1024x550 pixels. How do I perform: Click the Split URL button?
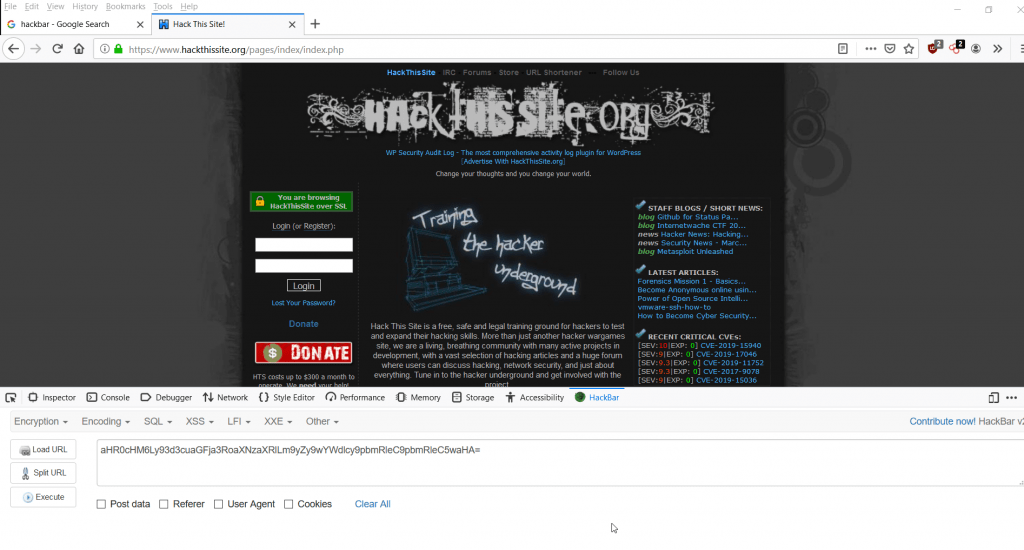click(43, 473)
